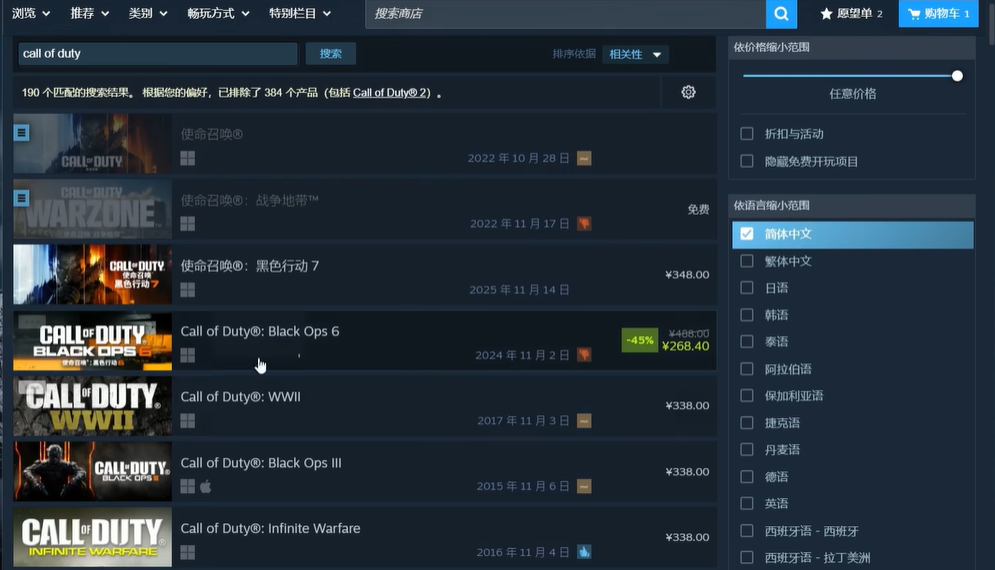The height and width of the screenshot is (570, 995).
Task: Click the magnifying glass search icon
Action: pos(781,14)
